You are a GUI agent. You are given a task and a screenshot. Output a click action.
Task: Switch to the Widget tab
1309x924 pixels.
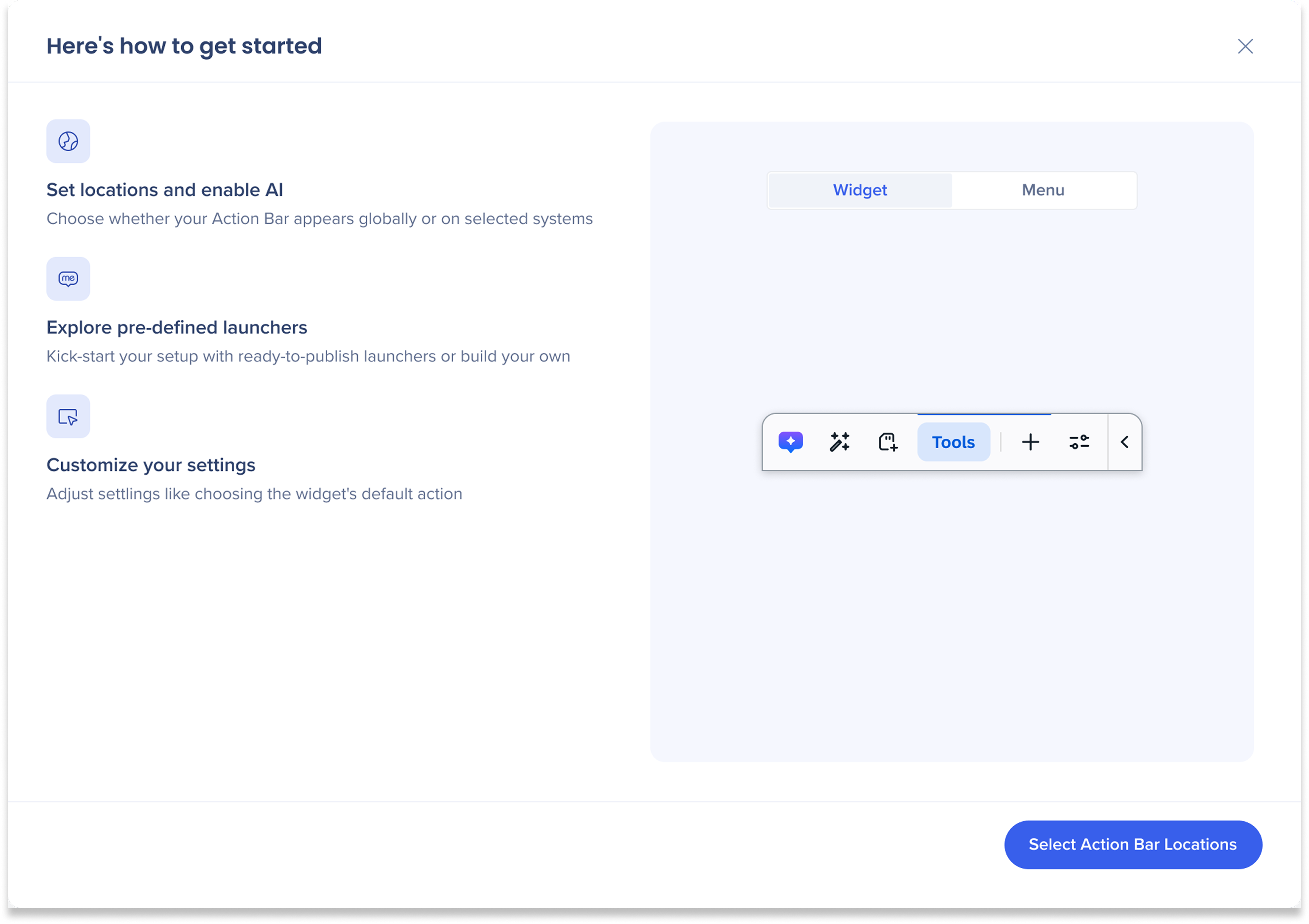click(x=860, y=190)
